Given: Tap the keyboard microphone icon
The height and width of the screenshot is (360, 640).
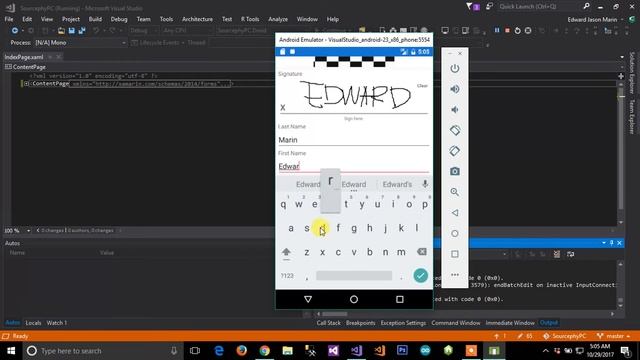Looking at the screenshot, I should click(x=425, y=184).
